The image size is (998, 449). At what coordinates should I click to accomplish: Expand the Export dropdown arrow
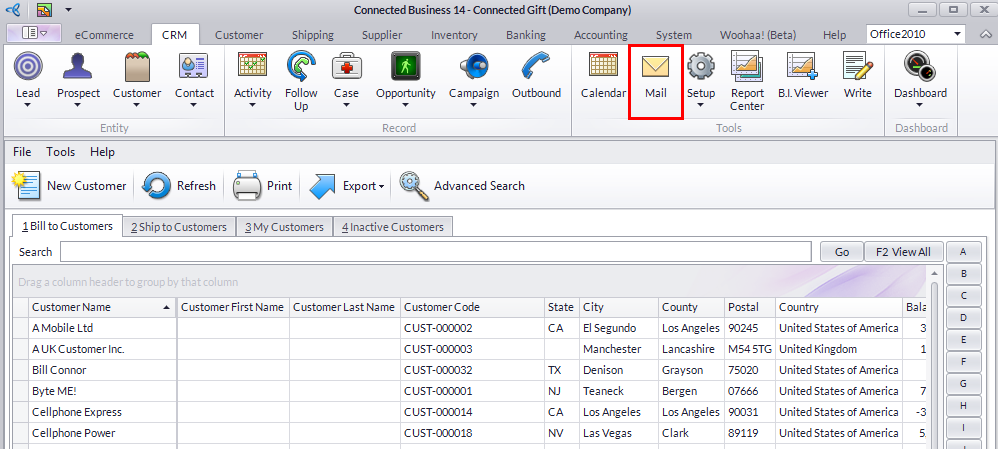click(381, 186)
